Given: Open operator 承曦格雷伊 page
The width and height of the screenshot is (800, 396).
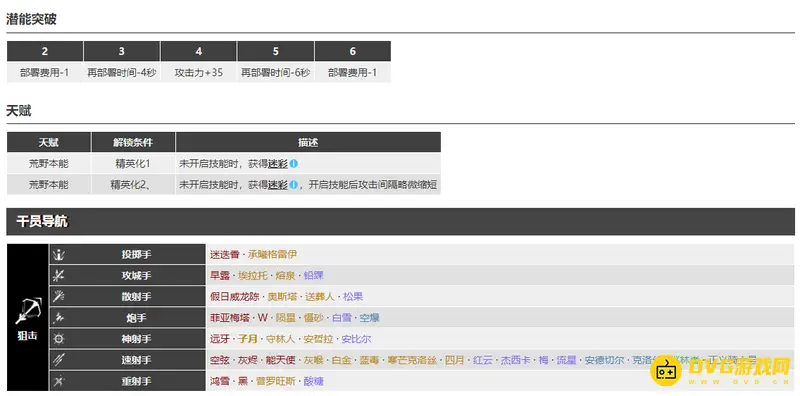Looking at the screenshot, I should (272, 254).
